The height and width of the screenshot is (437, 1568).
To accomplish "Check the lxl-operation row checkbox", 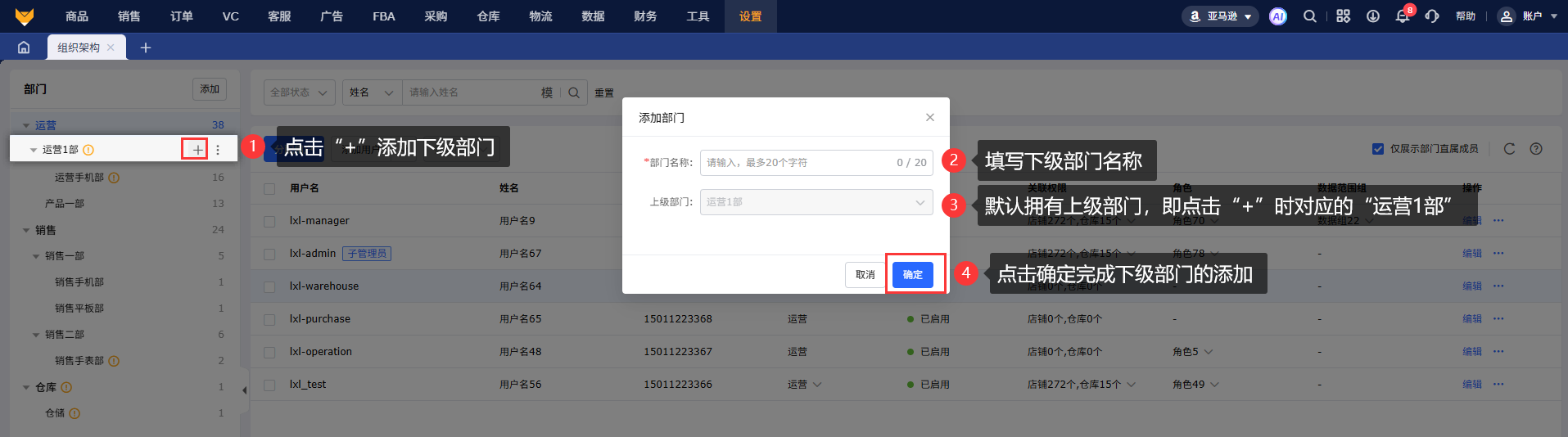I will tap(269, 352).
